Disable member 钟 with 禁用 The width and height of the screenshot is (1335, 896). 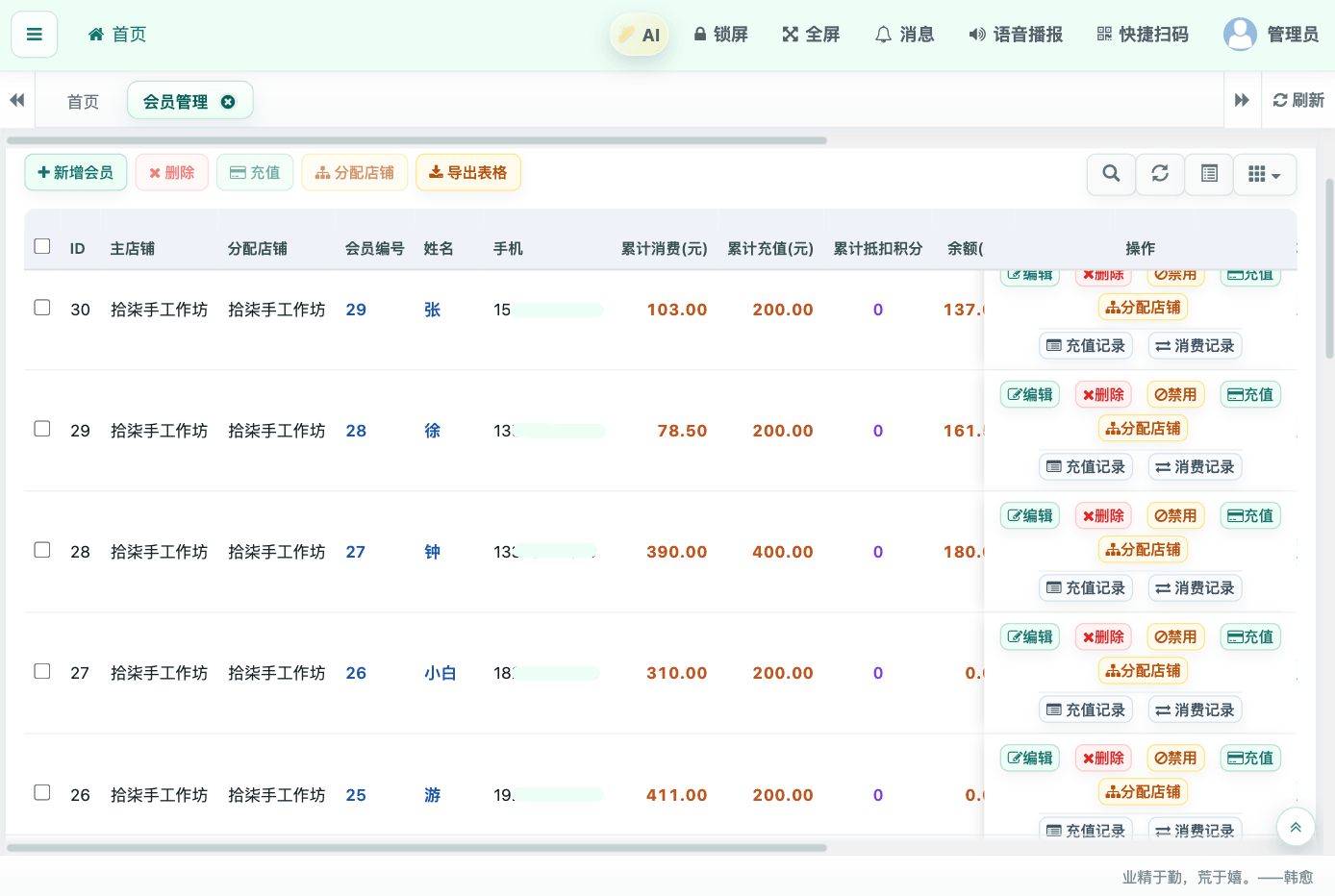pos(1175,515)
